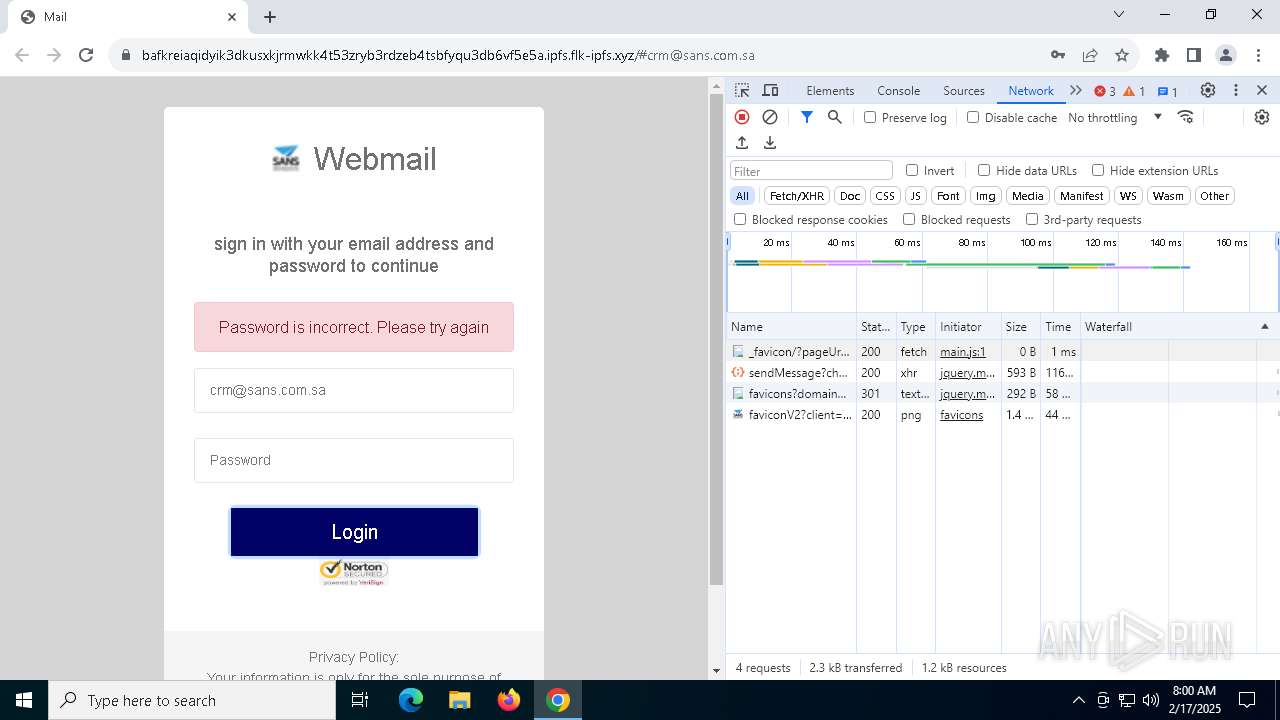The image size is (1280, 720).
Task: Open Network panel settings gear
Action: 1262,117
